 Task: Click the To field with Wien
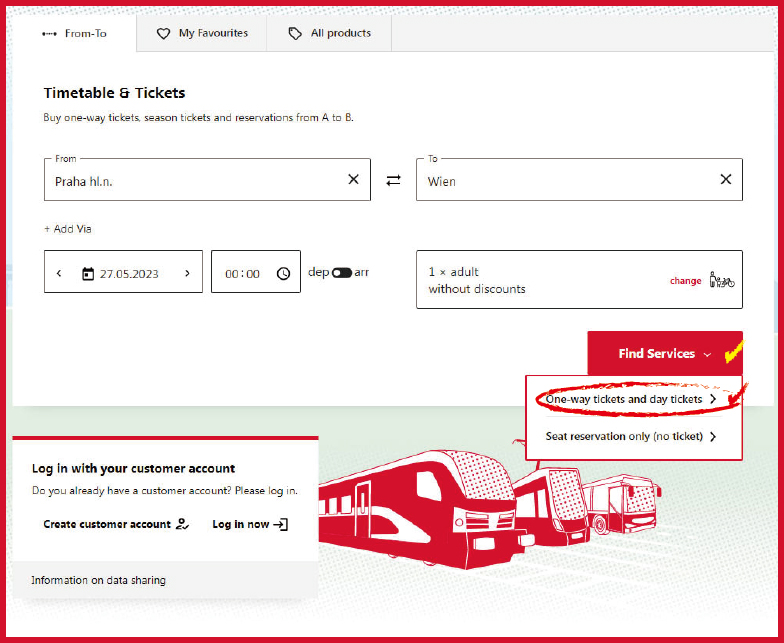tap(579, 180)
